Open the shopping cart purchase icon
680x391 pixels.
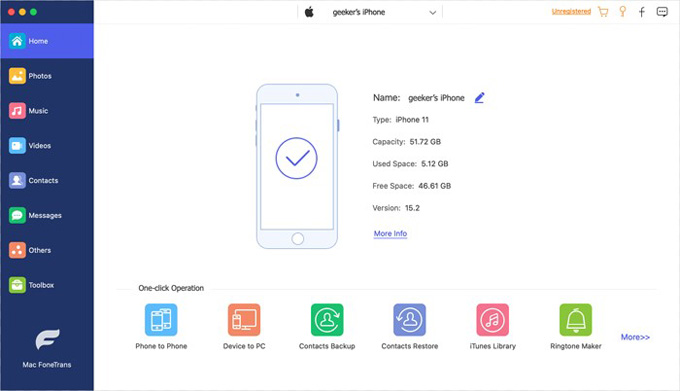(603, 12)
